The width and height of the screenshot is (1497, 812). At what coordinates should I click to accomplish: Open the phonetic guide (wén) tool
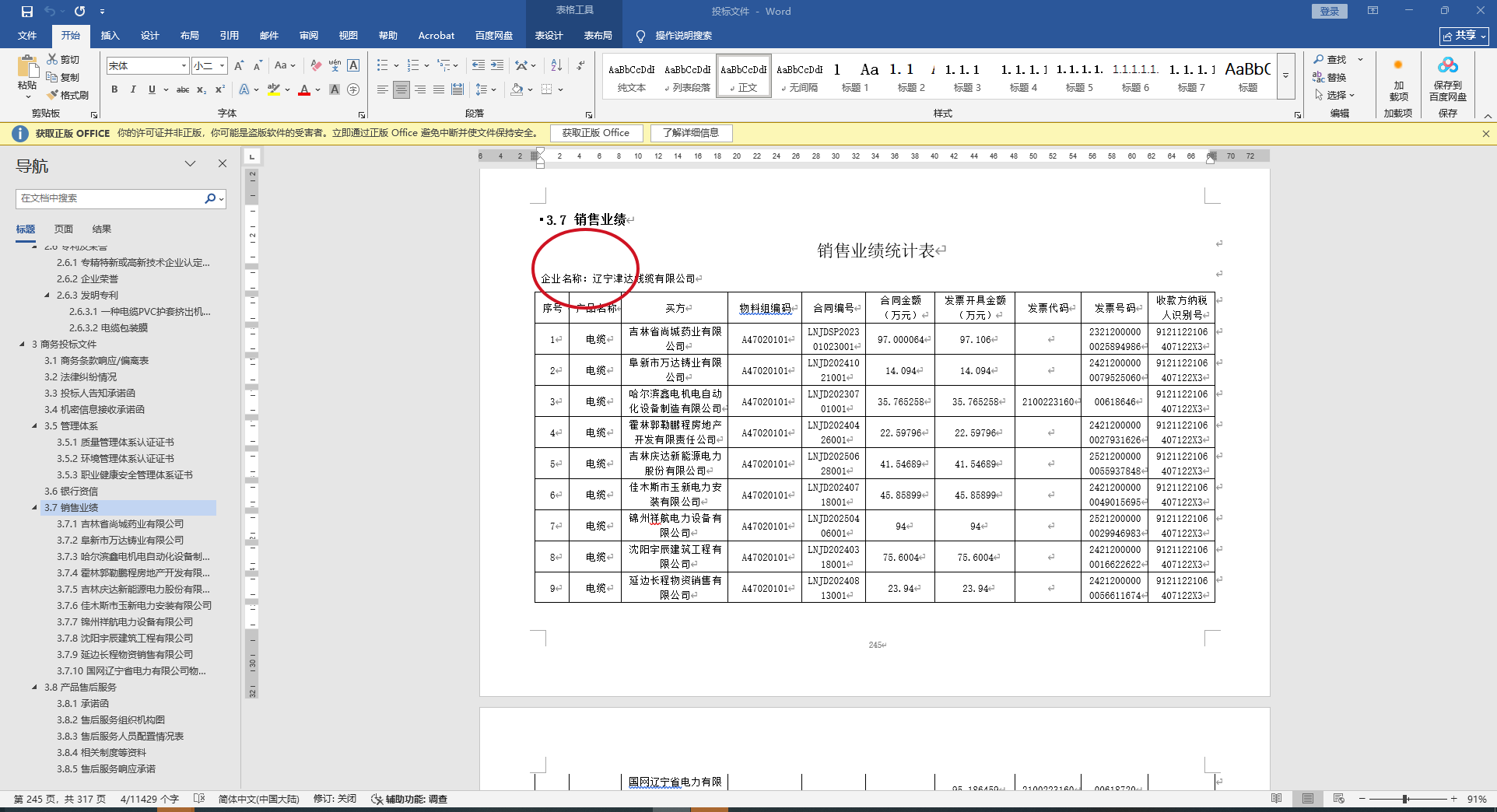tap(335, 66)
